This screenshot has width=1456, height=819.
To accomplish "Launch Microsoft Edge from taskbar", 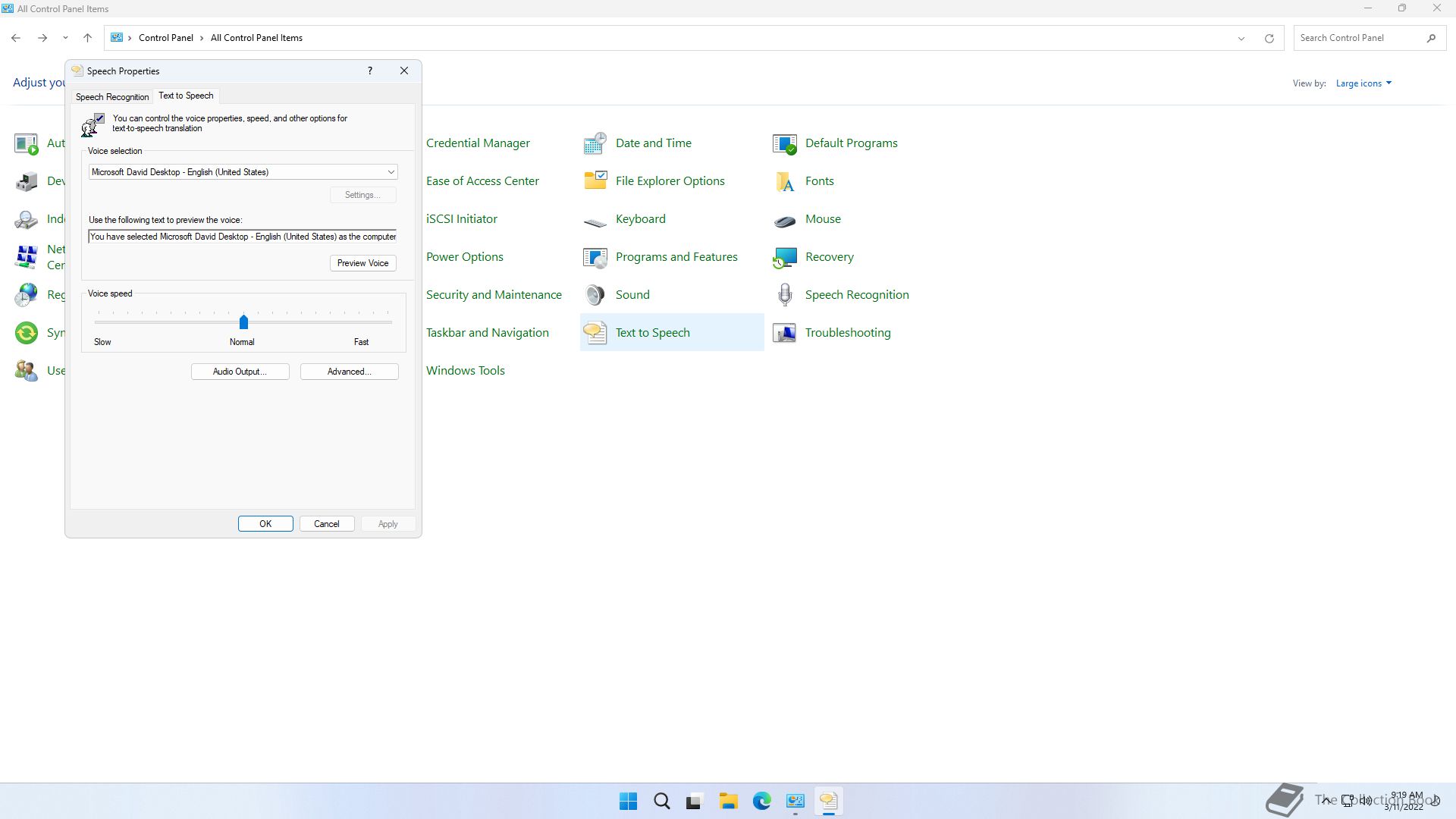I will [761, 801].
